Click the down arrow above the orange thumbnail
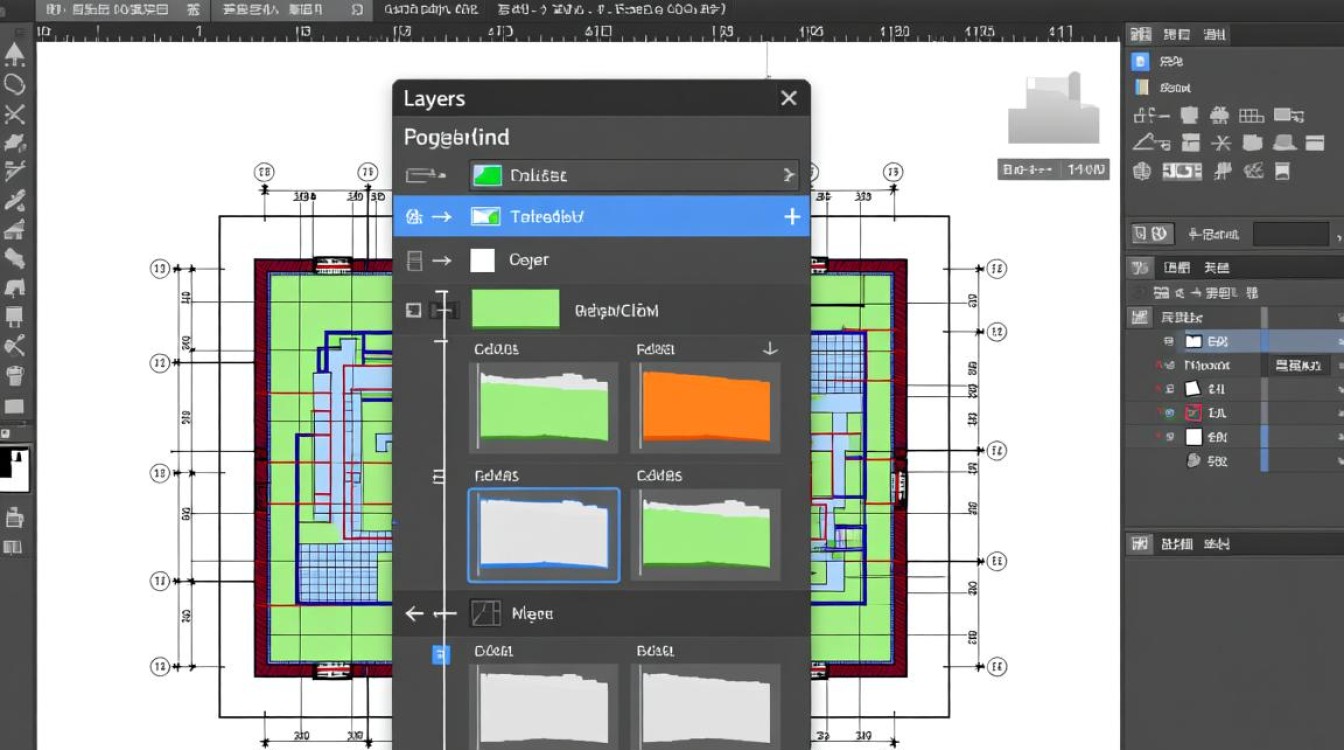Screen dimensions: 1344x750 tap(769, 349)
